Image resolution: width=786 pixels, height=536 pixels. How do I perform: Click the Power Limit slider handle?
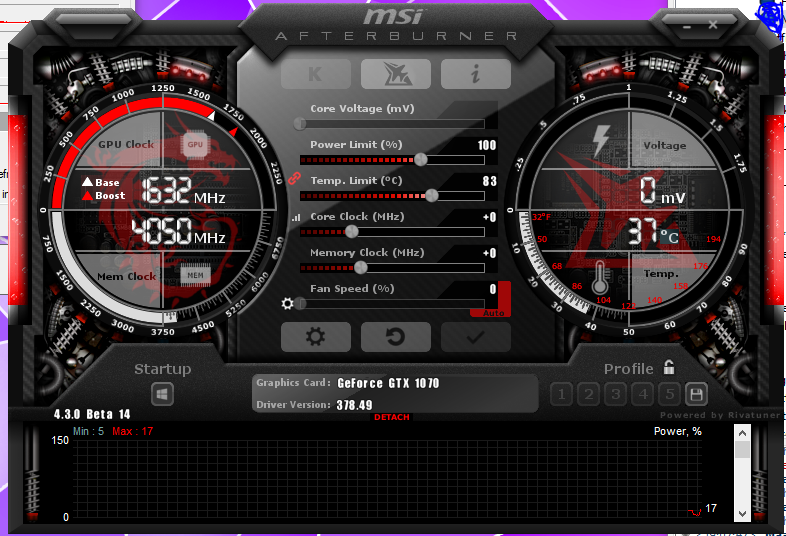(421, 159)
